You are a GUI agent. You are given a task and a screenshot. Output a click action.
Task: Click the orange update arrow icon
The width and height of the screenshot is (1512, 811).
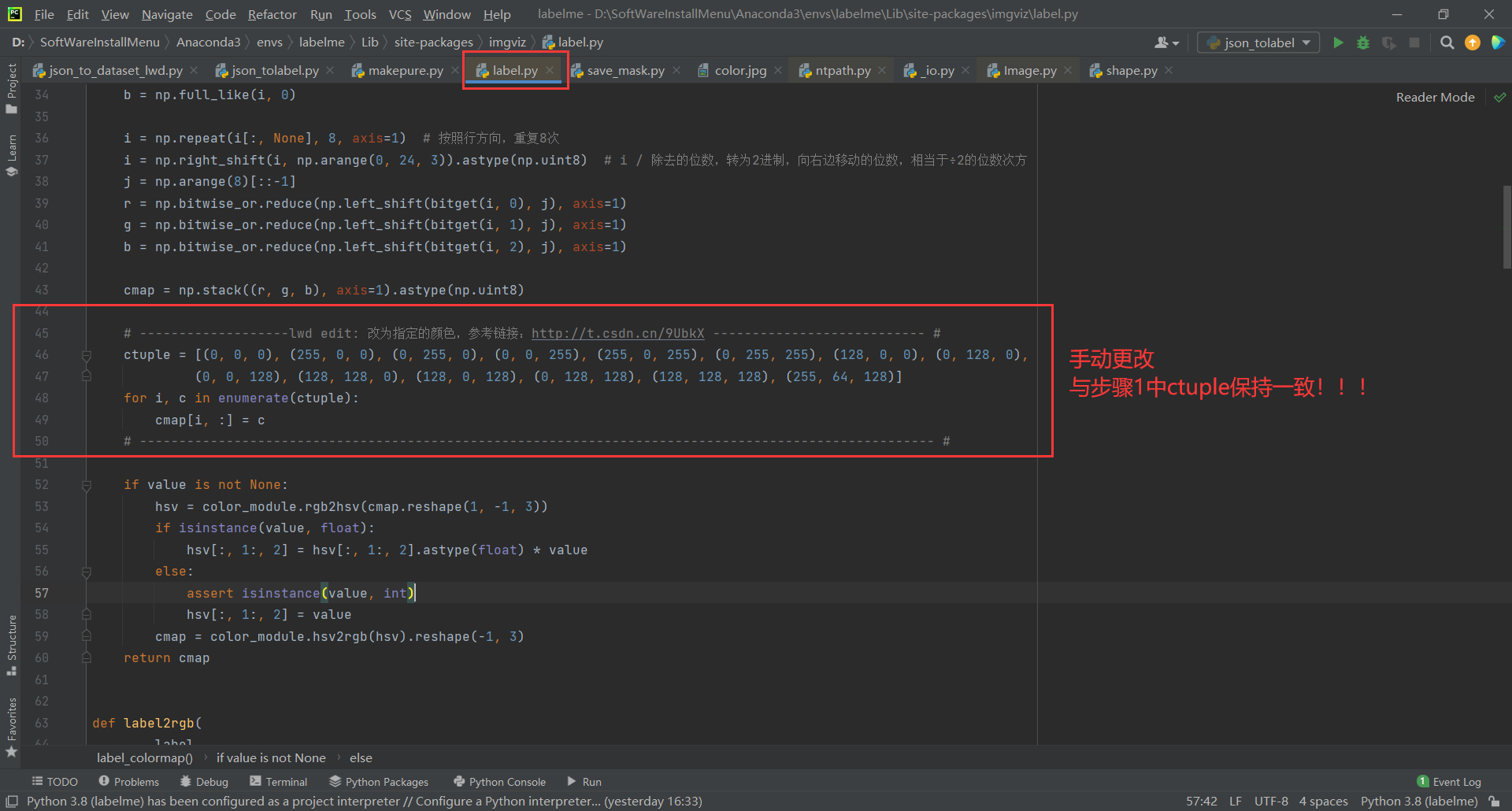1473,43
